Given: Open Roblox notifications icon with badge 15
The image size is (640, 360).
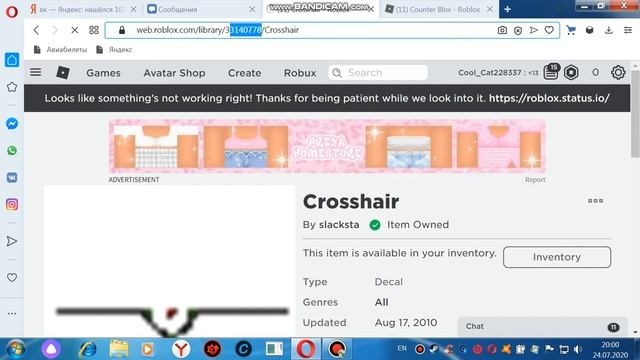Looking at the screenshot, I should (551, 72).
